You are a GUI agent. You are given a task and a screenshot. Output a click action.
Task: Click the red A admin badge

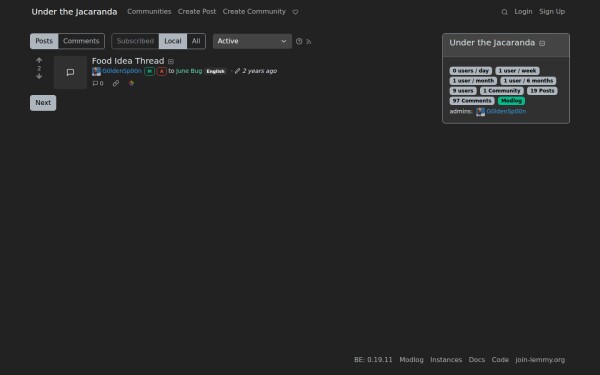point(161,72)
